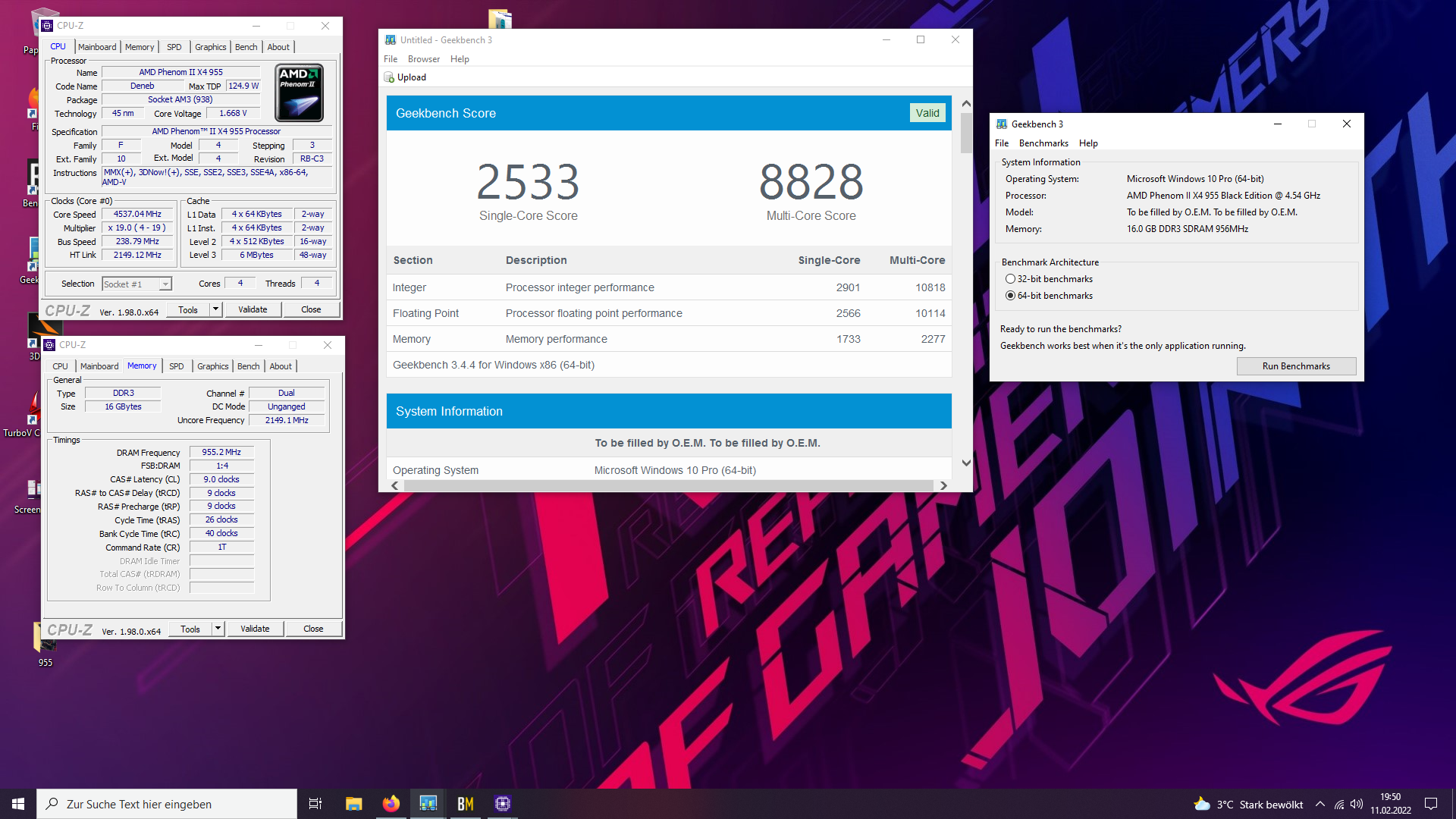Click Validate in top CPU-Z window
Image resolution: width=1456 pixels, height=819 pixels.
pyautogui.click(x=253, y=309)
